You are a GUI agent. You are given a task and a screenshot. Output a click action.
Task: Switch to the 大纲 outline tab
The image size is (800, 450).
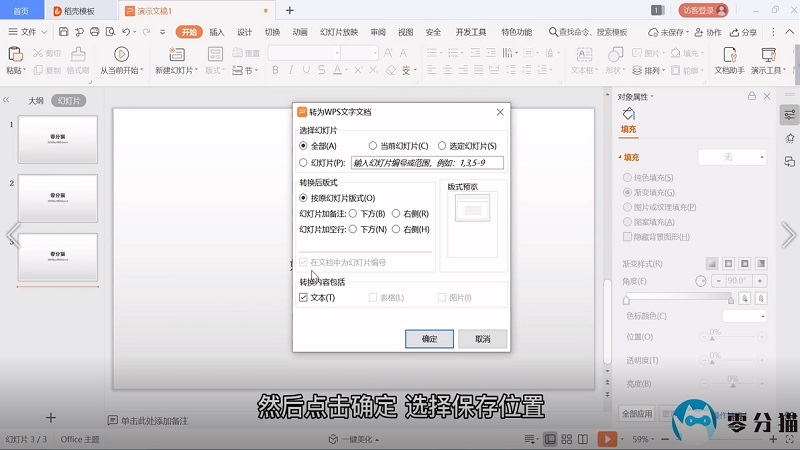(x=35, y=101)
